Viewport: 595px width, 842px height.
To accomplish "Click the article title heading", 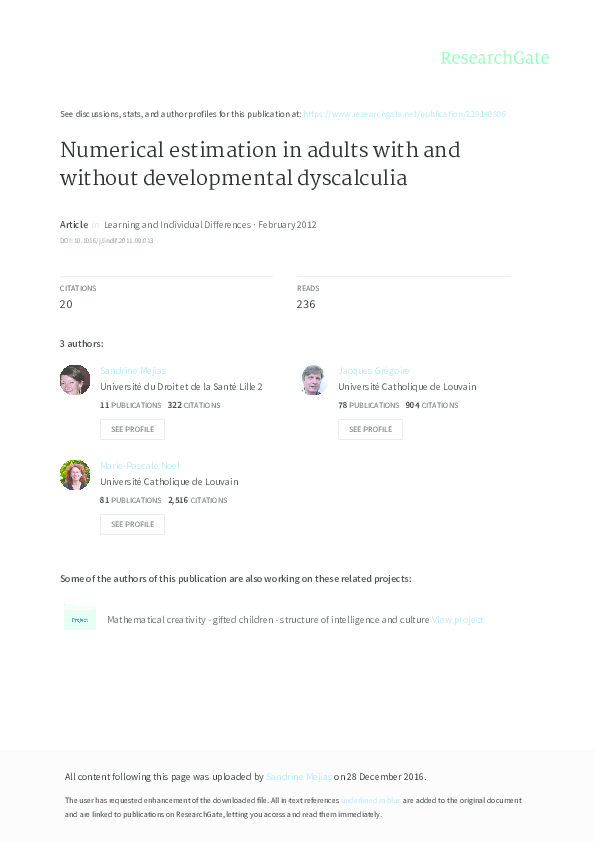I will 260,164.
